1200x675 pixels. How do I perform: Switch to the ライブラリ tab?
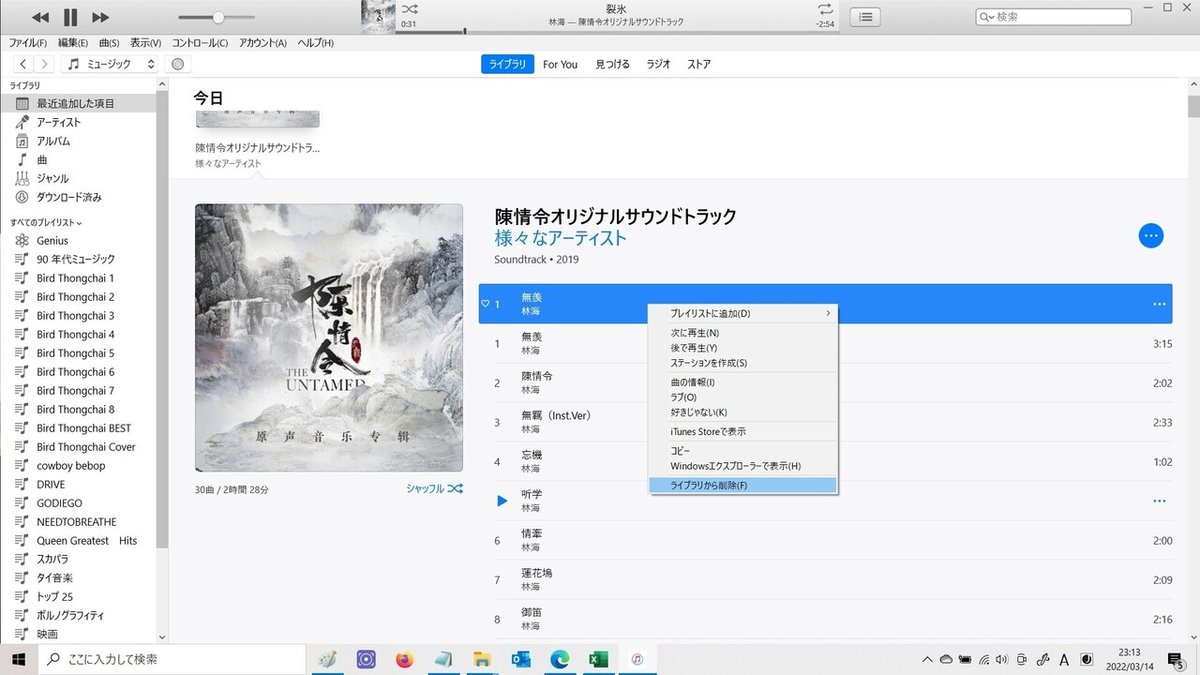(x=508, y=64)
